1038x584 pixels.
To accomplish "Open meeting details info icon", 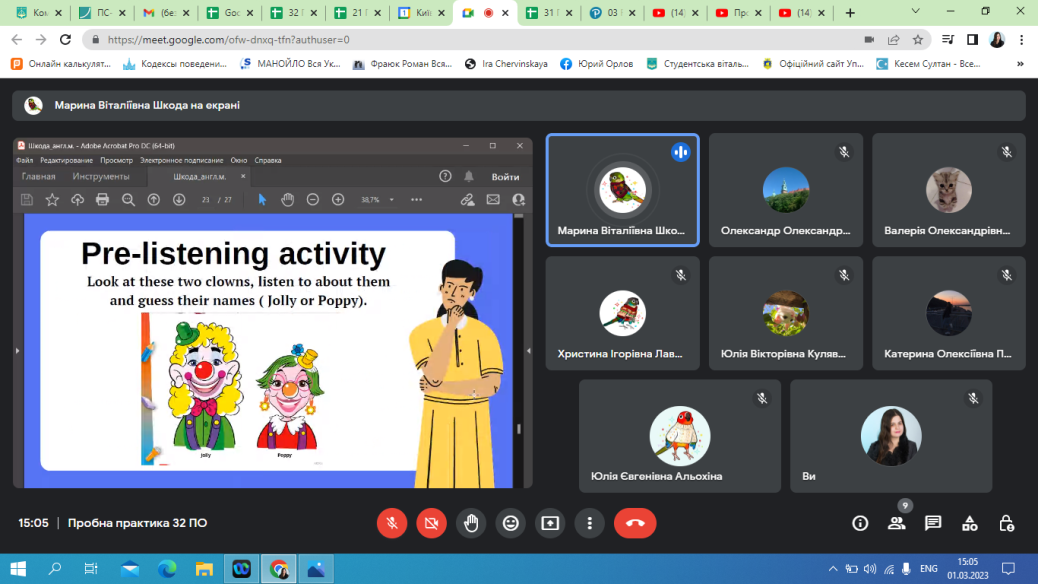I will 859,523.
